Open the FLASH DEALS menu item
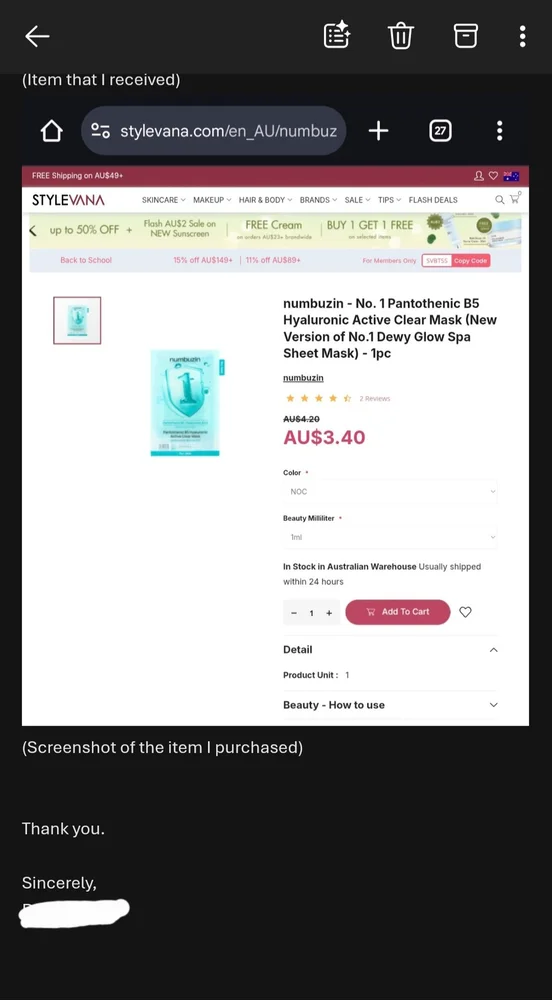This screenshot has height=1000, width=552. pos(433,200)
